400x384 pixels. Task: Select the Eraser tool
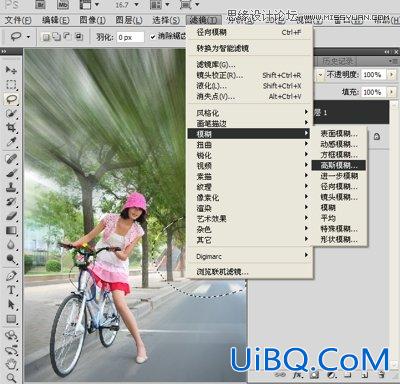11,216
